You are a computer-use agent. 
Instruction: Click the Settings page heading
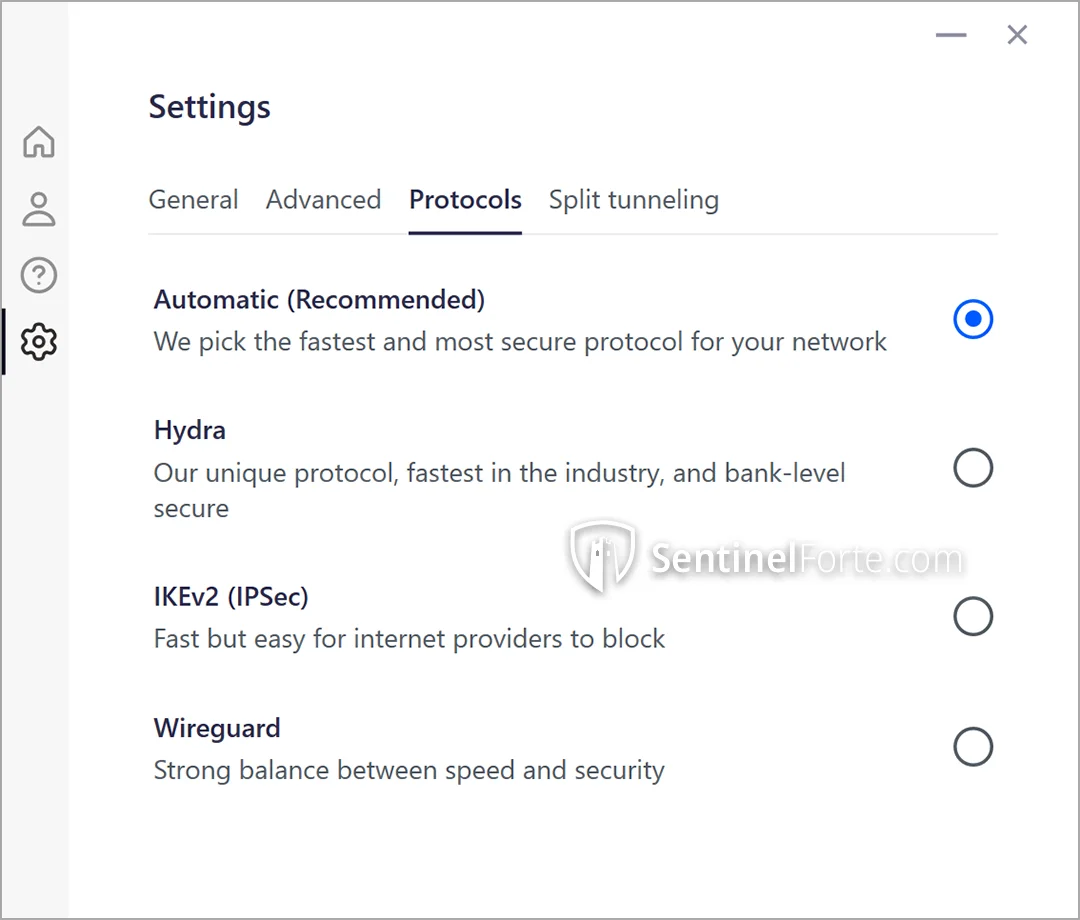(x=210, y=107)
